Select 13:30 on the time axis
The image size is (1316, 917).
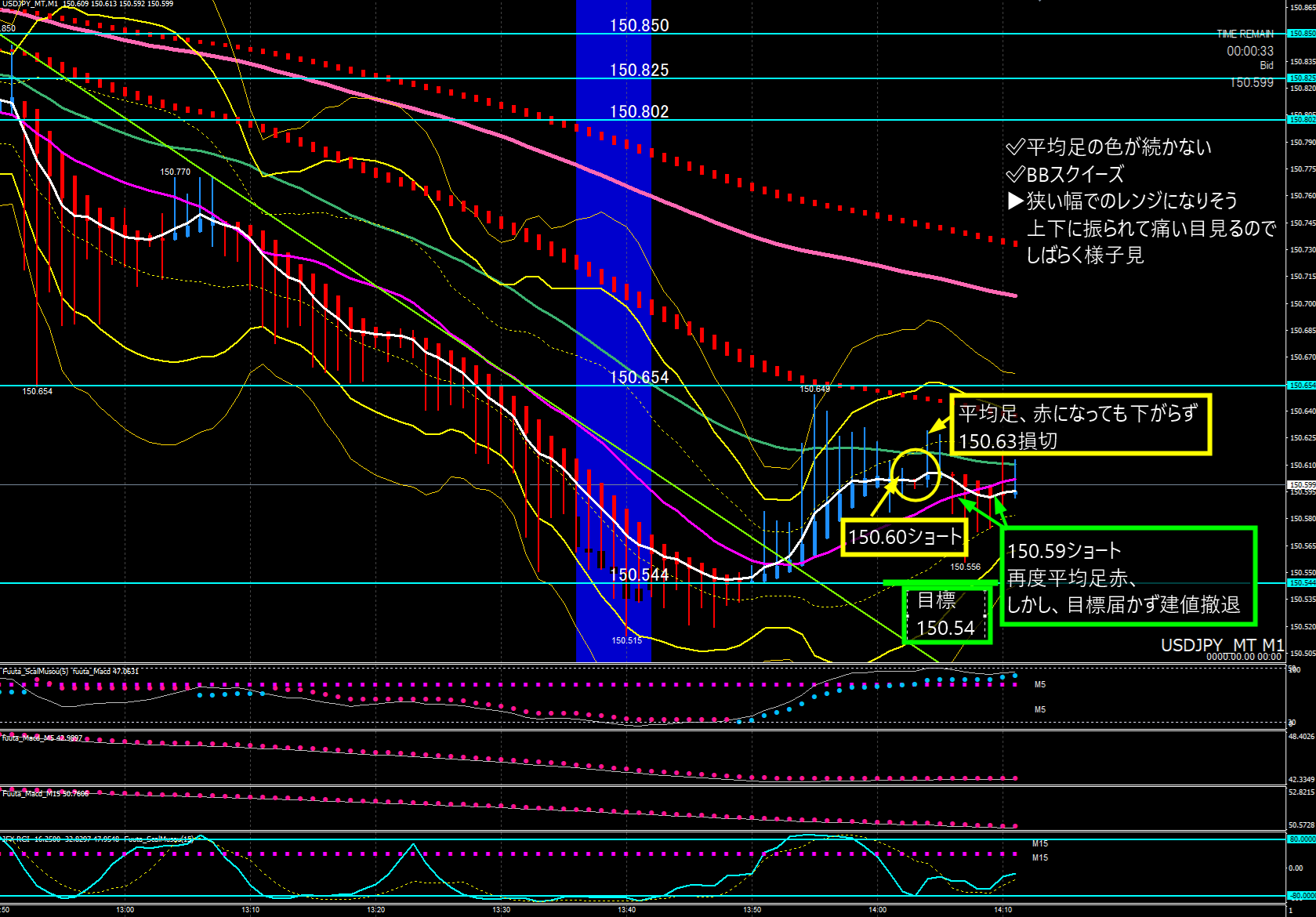click(x=502, y=910)
